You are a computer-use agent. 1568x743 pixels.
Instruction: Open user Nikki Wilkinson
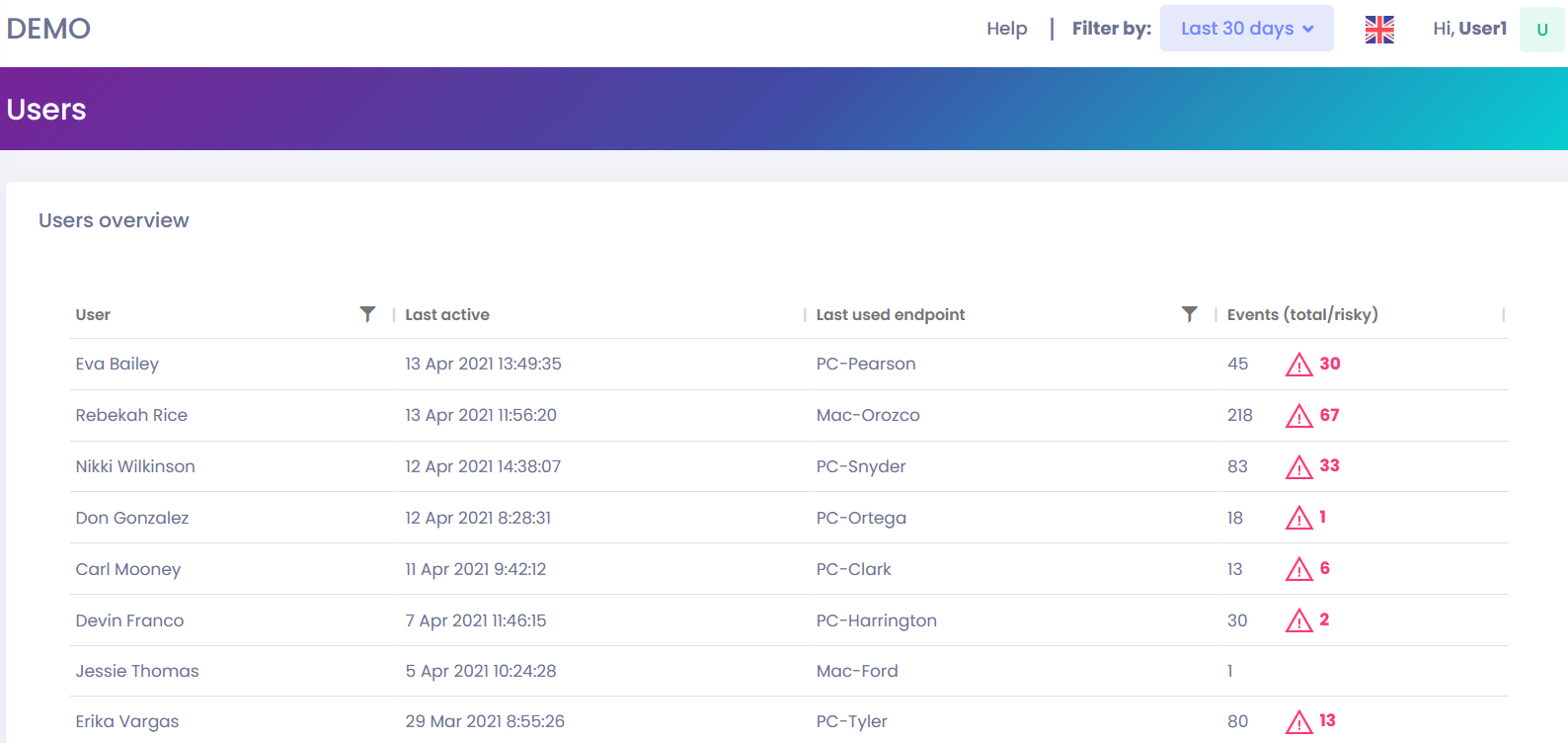coord(135,466)
